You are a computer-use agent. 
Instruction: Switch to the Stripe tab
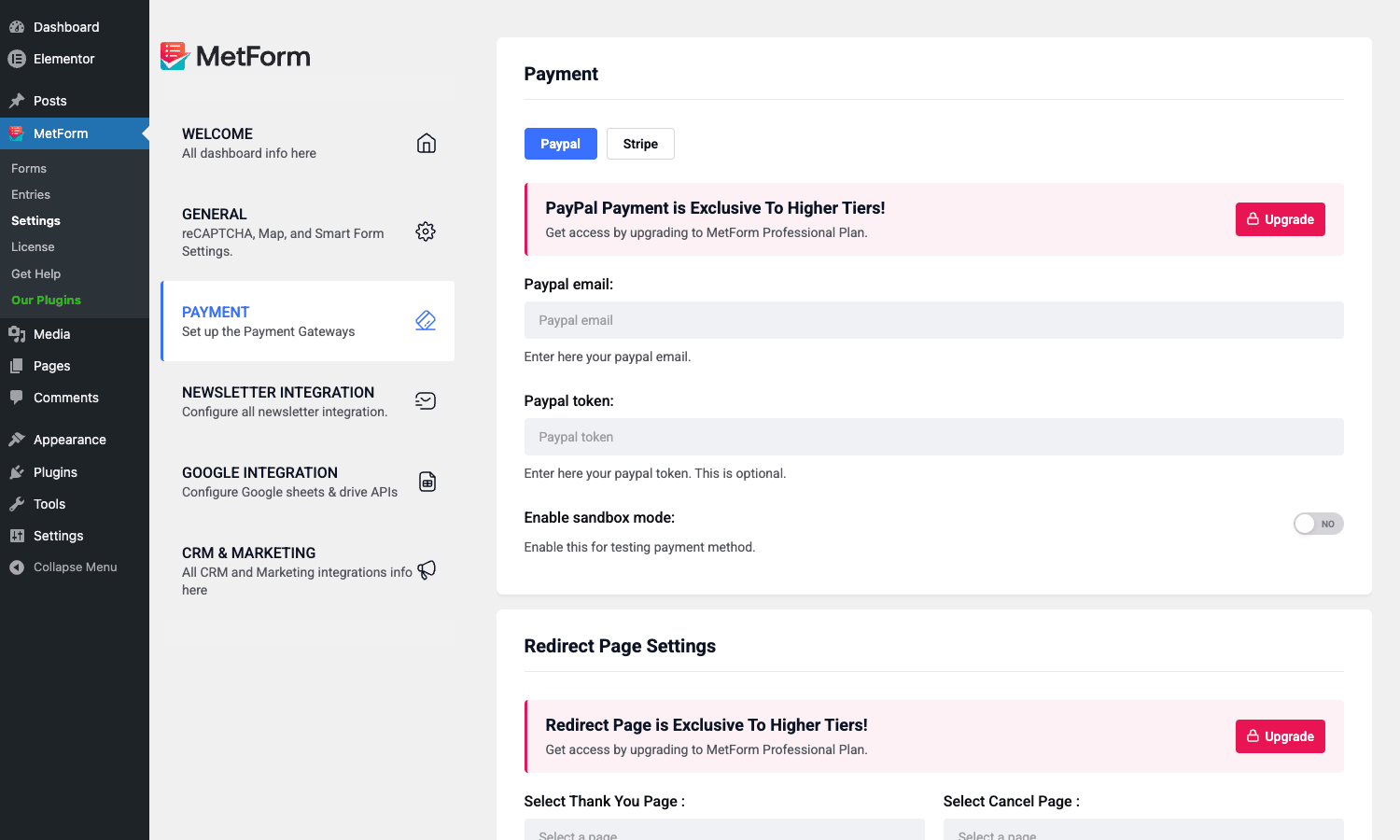point(640,144)
